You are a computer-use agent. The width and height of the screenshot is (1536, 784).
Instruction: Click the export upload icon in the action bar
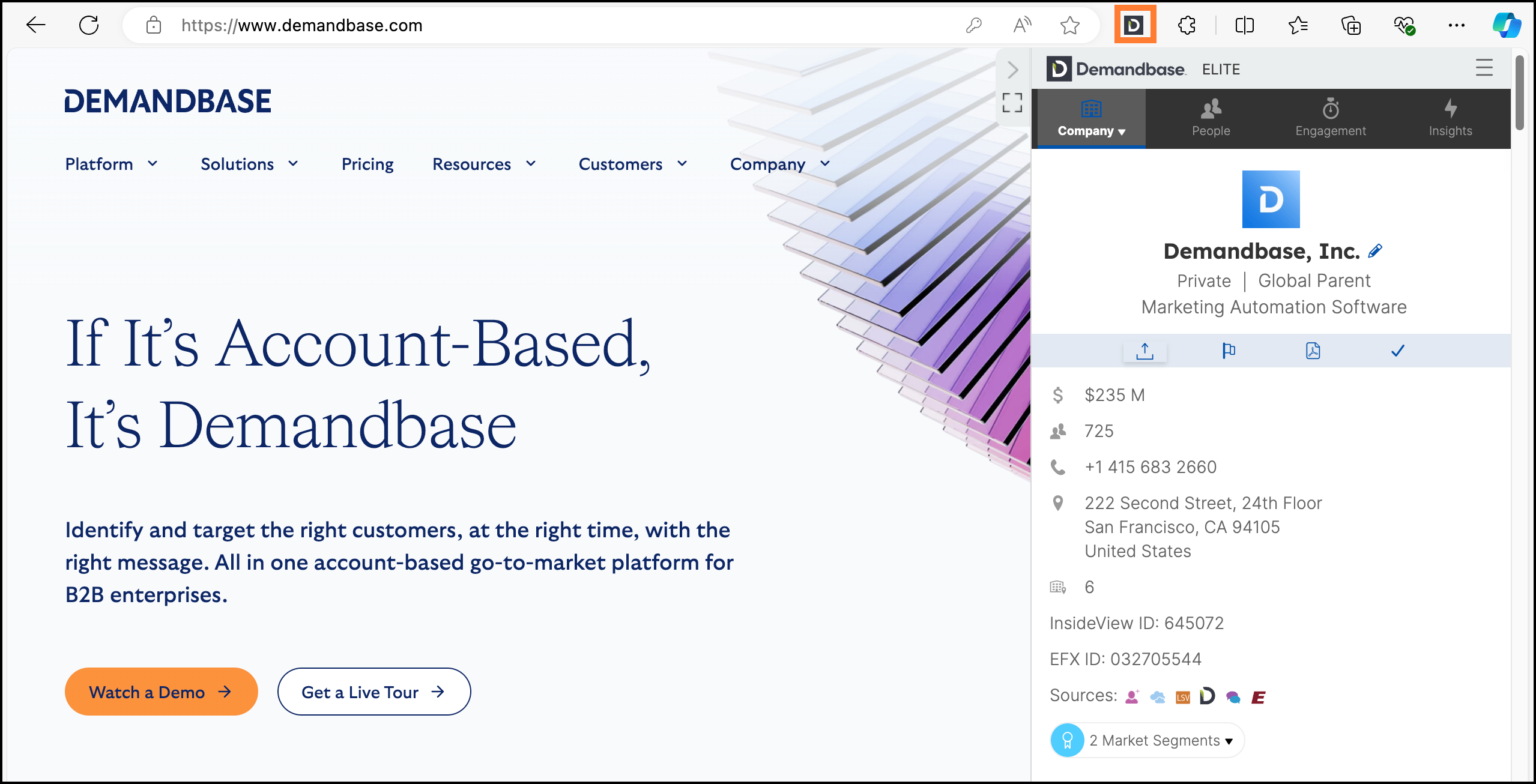[x=1144, y=351]
